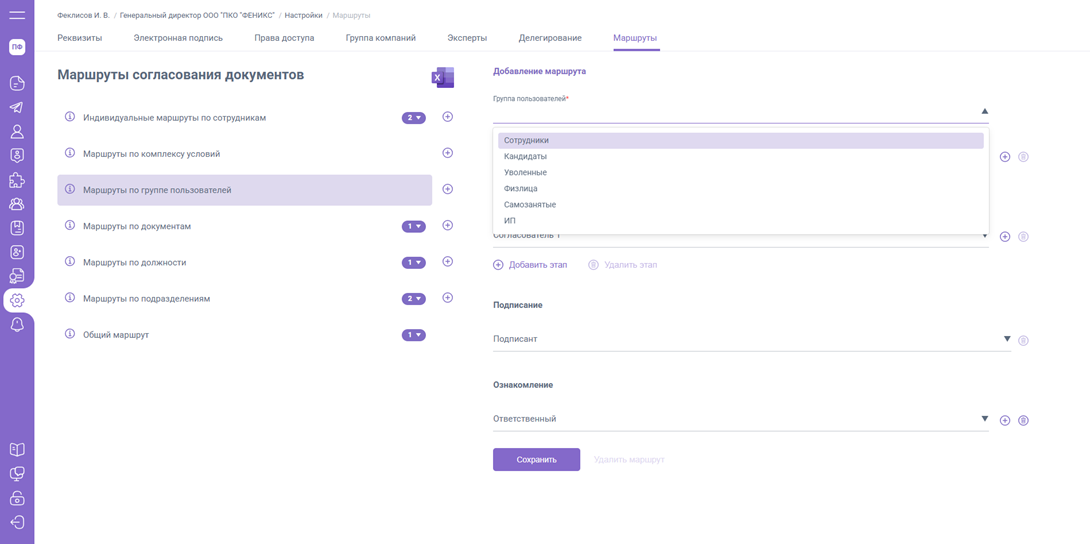Expand the Индивидуальные маршруты count badge
The width and height of the screenshot is (1090, 544).
coord(413,118)
